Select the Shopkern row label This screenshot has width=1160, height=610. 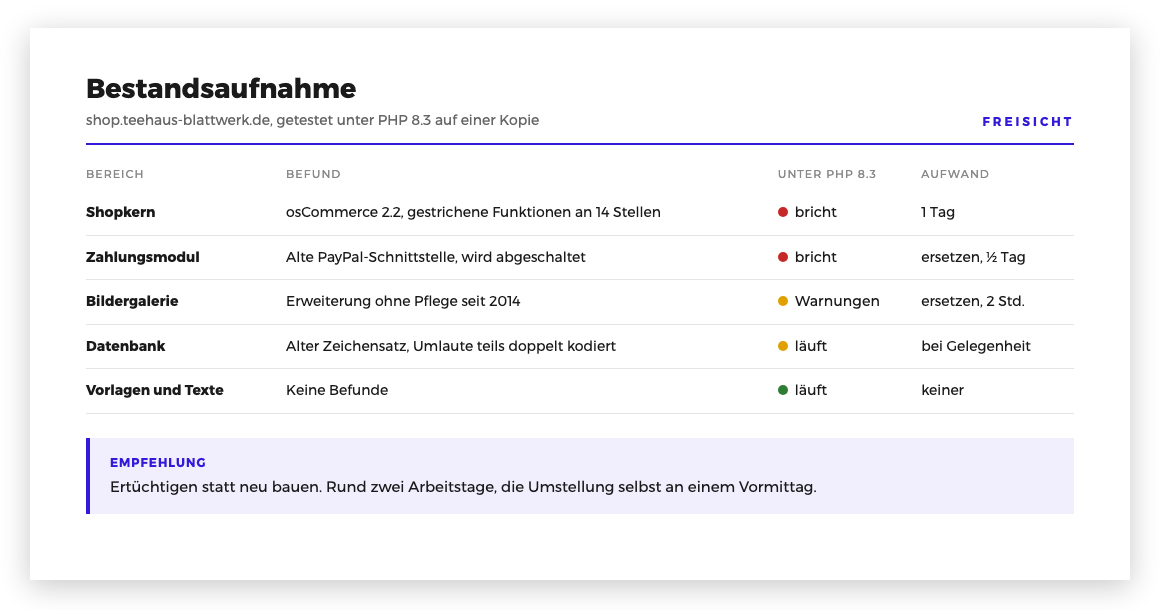coord(121,212)
